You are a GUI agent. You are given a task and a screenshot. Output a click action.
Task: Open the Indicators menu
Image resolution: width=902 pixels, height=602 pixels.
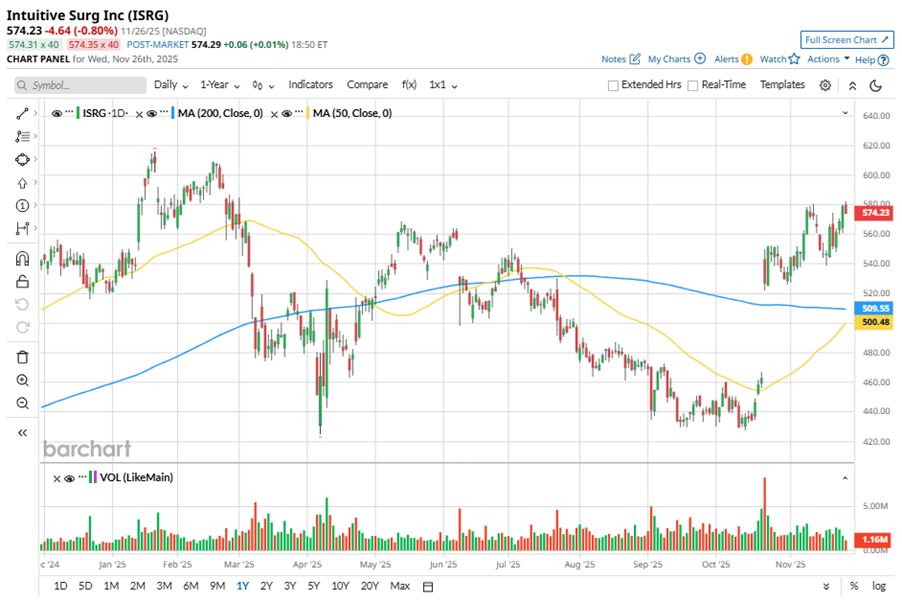(311, 85)
